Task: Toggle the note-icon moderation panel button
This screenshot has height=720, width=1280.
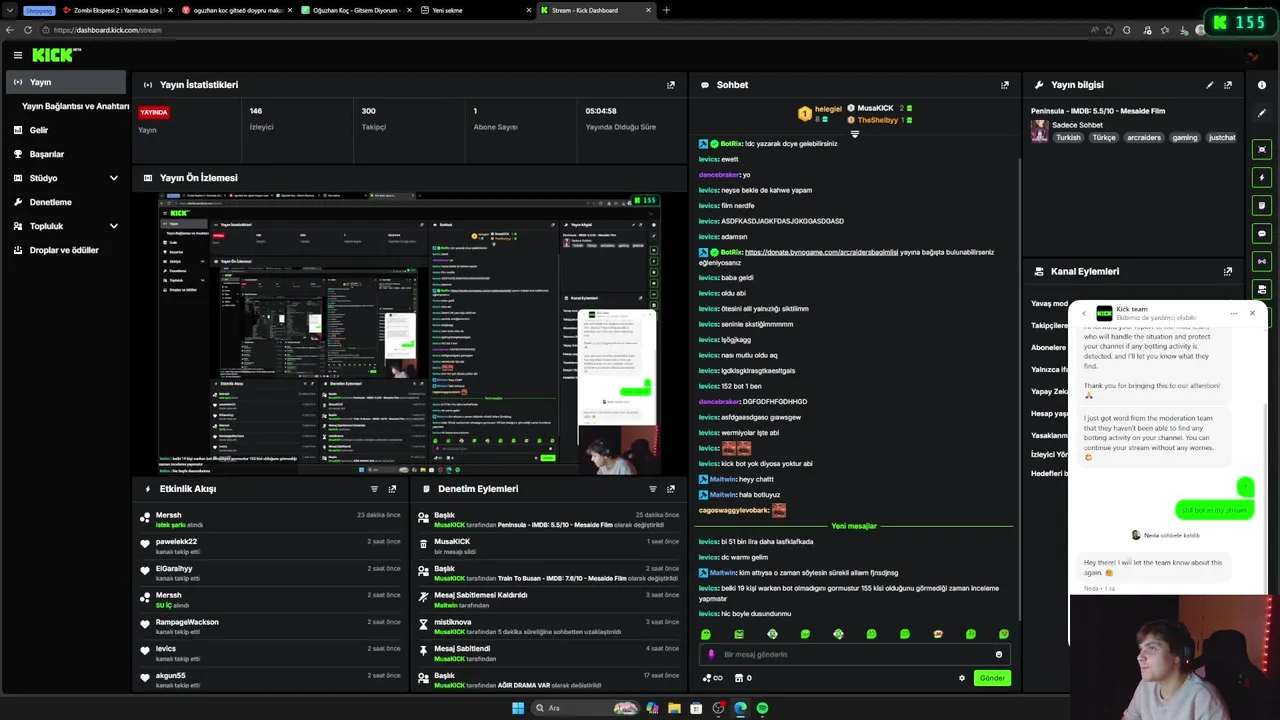Action: coord(1262,205)
